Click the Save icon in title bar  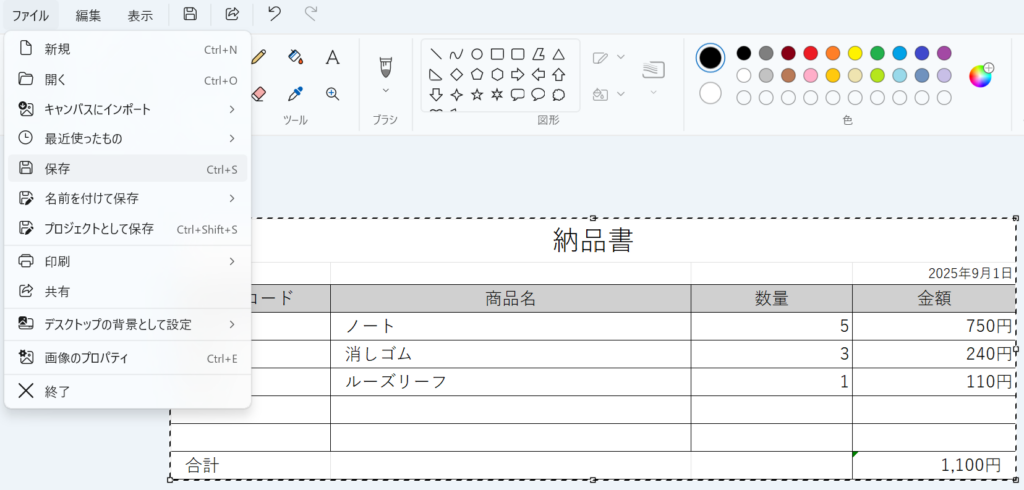point(190,14)
